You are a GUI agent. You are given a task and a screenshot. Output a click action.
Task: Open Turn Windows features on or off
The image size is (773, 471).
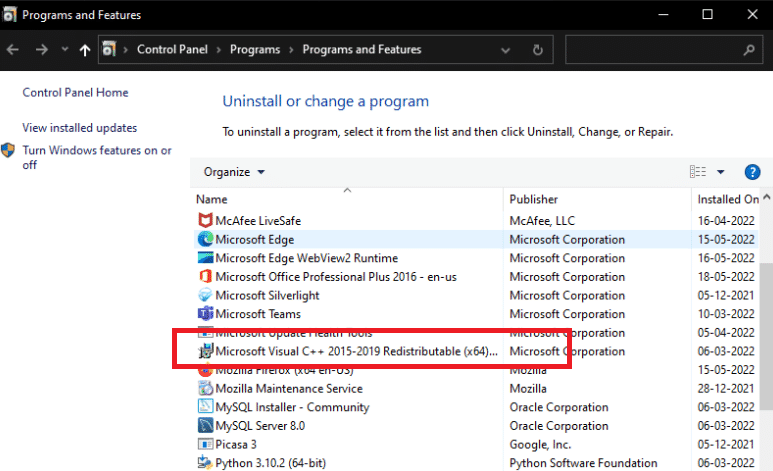(x=97, y=157)
